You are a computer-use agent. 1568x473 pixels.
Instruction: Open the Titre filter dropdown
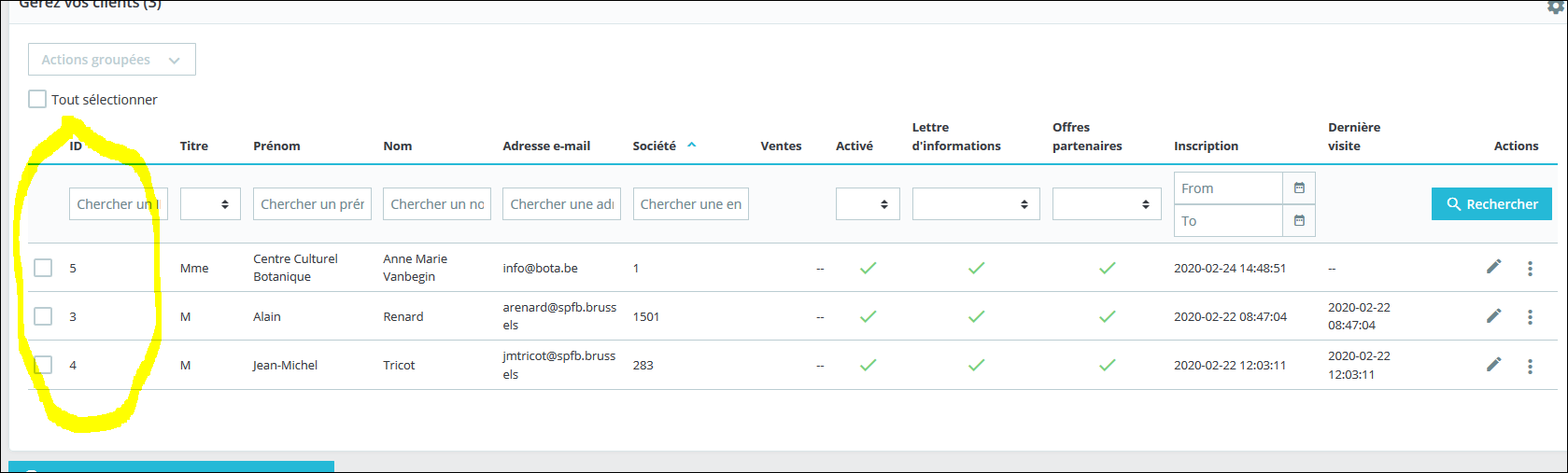point(210,203)
